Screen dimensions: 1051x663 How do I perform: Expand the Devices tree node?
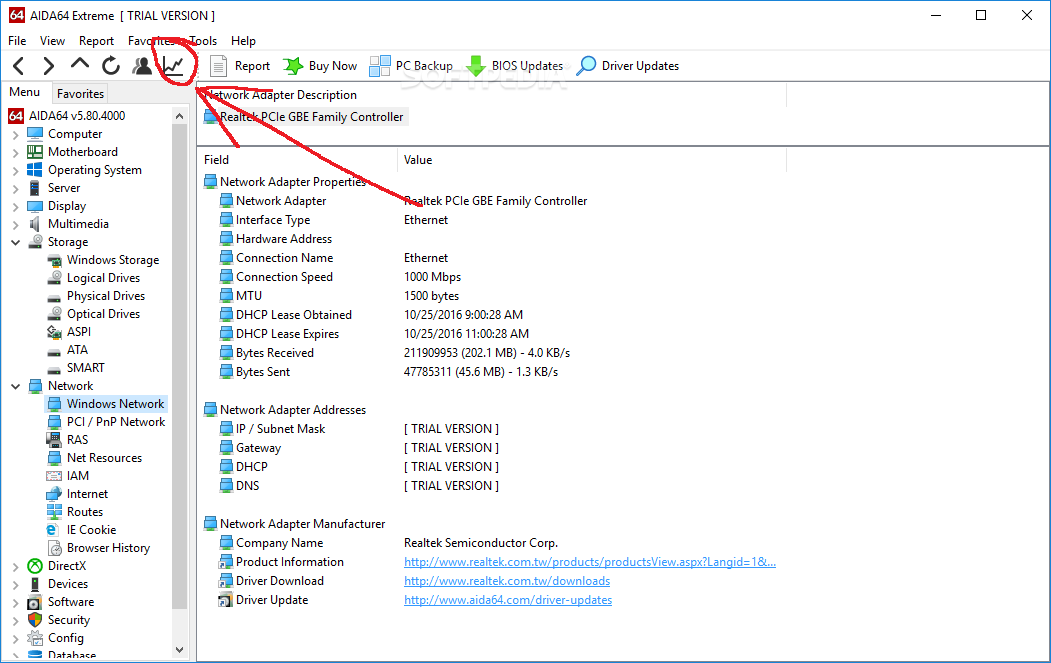(x=15, y=585)
